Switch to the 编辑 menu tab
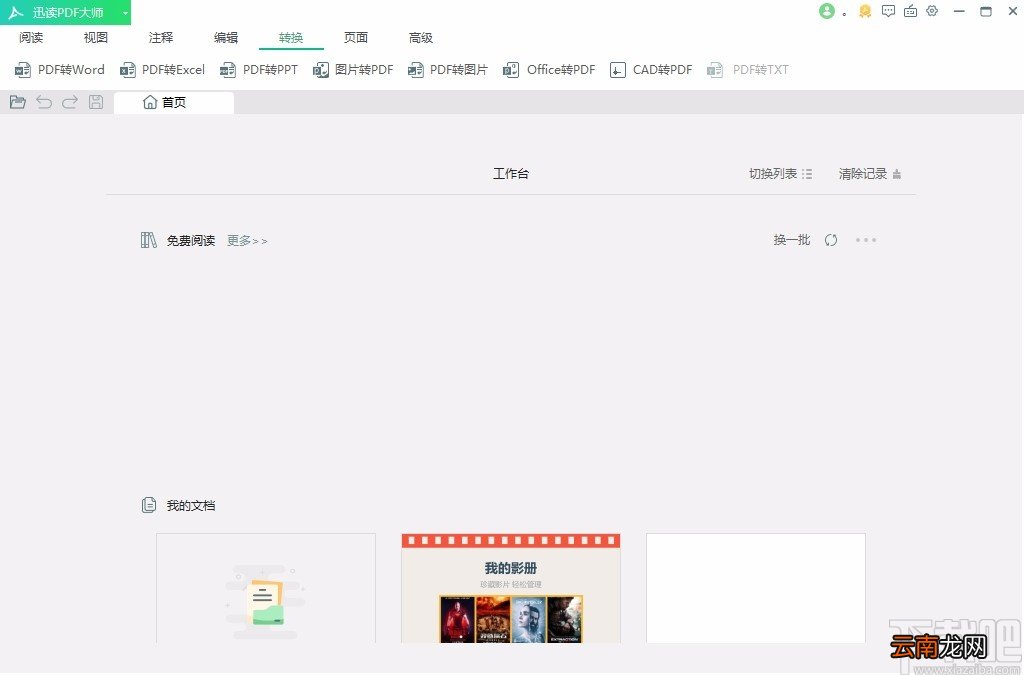 (x=226, y=38)
